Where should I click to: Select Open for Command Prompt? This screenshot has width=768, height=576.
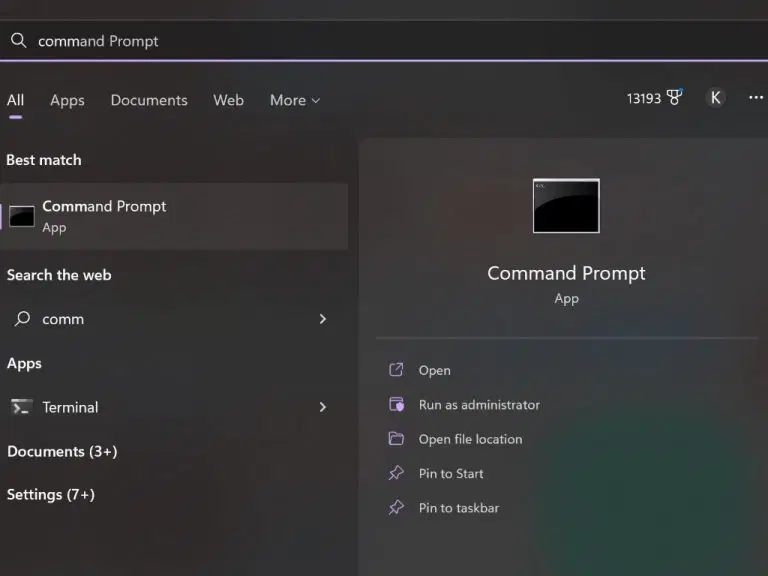point(434,370)
